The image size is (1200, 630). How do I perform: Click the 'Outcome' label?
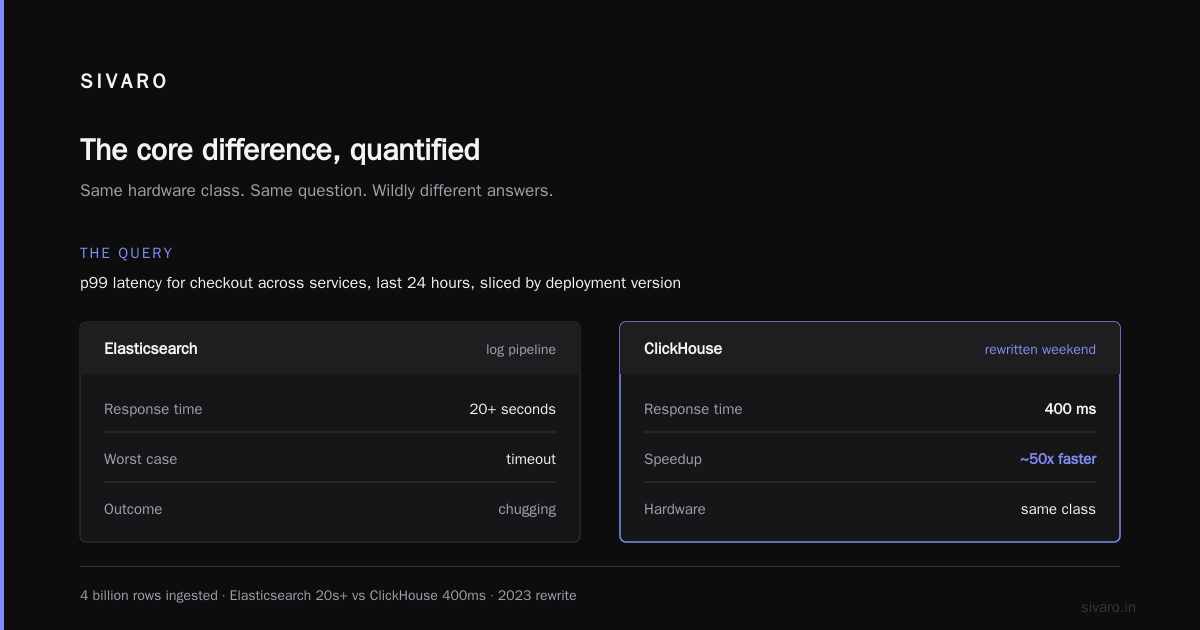click(x=133, y=509)
